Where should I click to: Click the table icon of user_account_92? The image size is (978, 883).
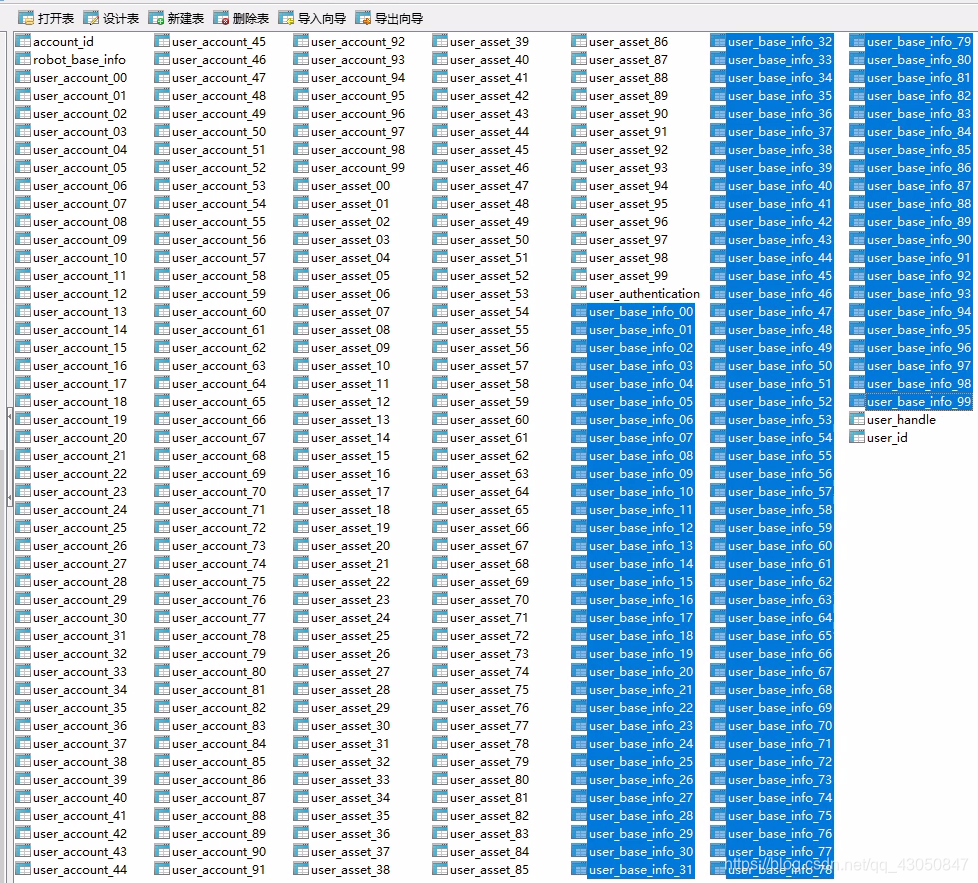301,42
